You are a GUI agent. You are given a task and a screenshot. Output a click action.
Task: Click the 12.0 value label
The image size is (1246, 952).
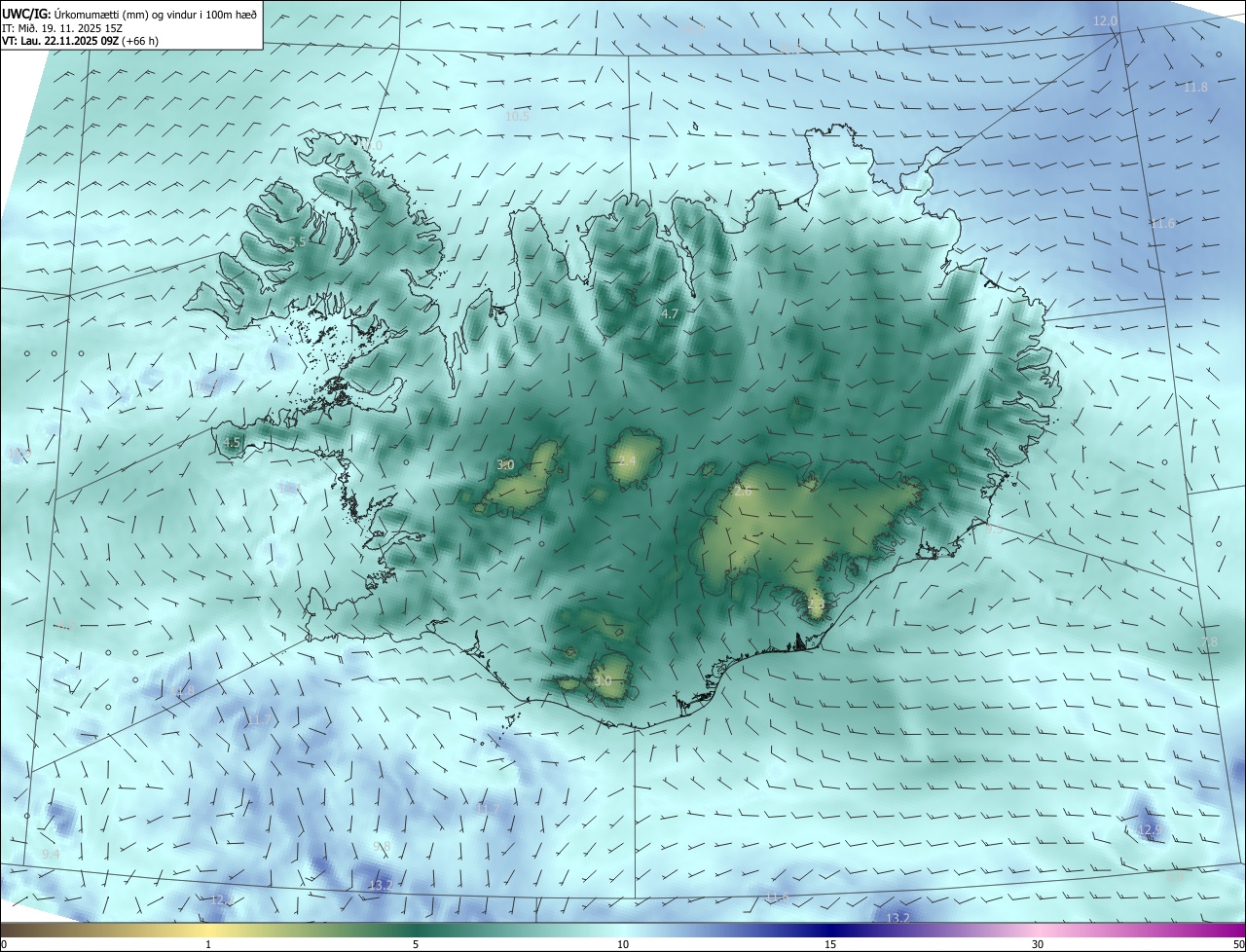[x=1105, y=20]
